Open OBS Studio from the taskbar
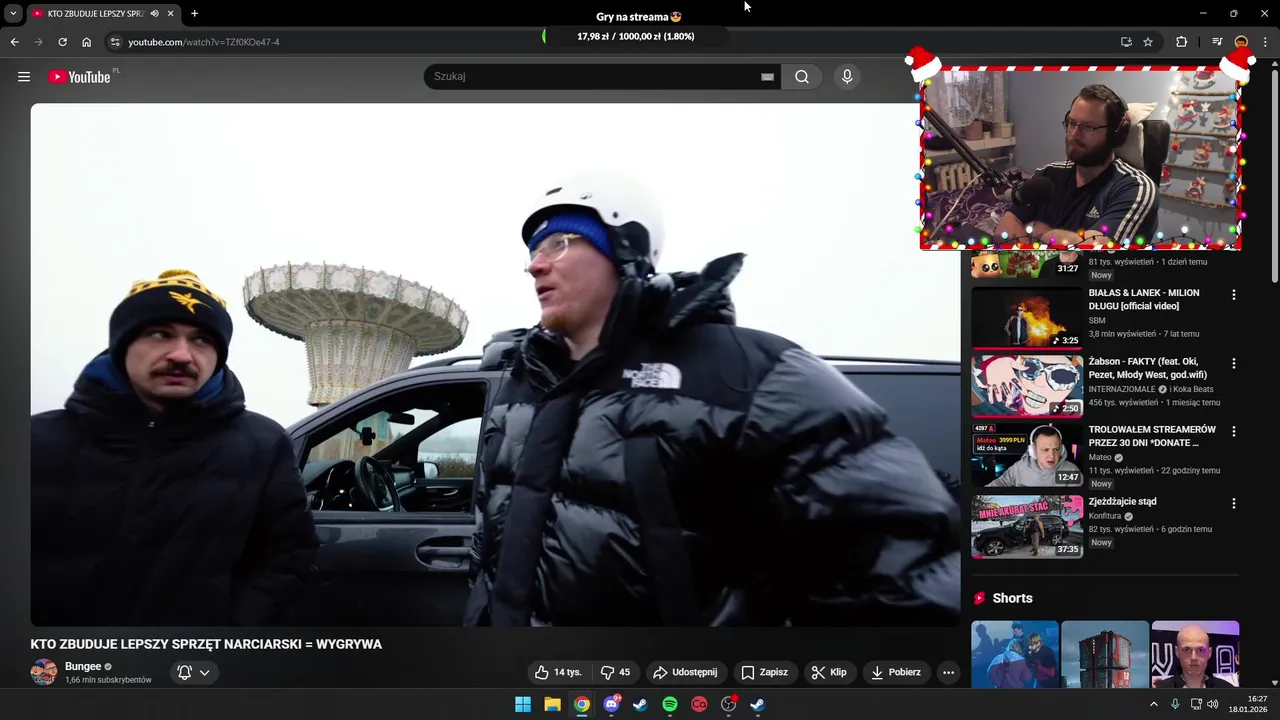This screenshot has width=1280, height=720. 729,704
